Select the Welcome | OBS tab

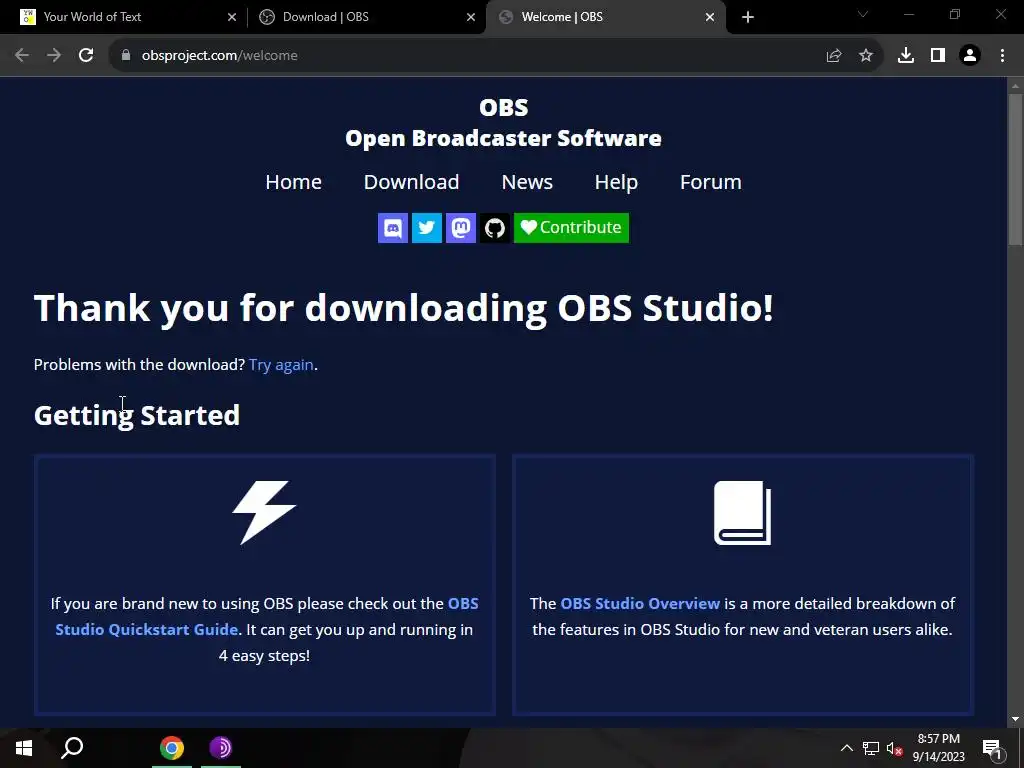605,17
